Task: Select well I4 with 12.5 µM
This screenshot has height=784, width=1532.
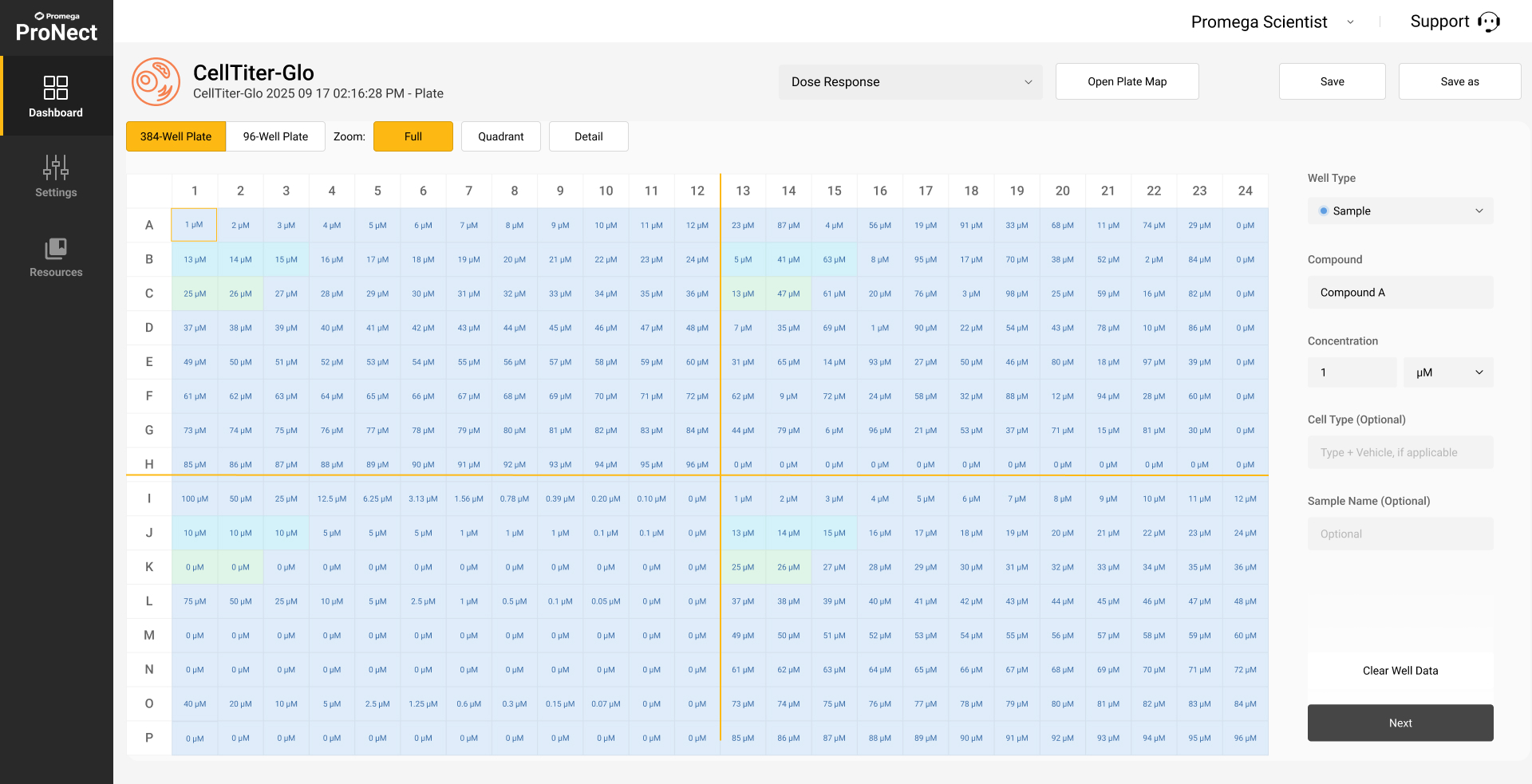Action: tap(332, 499)
